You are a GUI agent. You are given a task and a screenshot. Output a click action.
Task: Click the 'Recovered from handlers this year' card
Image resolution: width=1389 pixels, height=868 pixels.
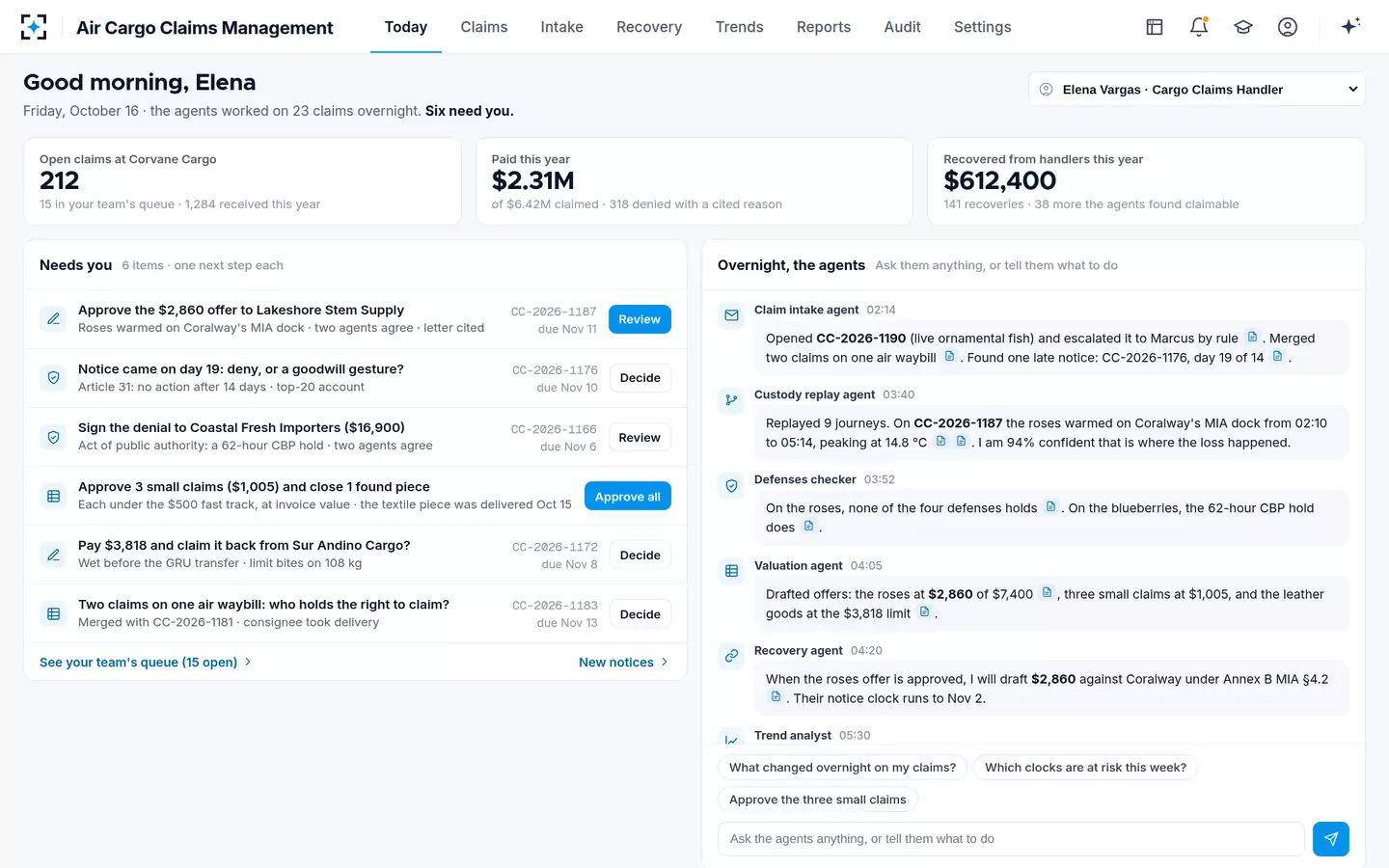(x=1146, y=181)
